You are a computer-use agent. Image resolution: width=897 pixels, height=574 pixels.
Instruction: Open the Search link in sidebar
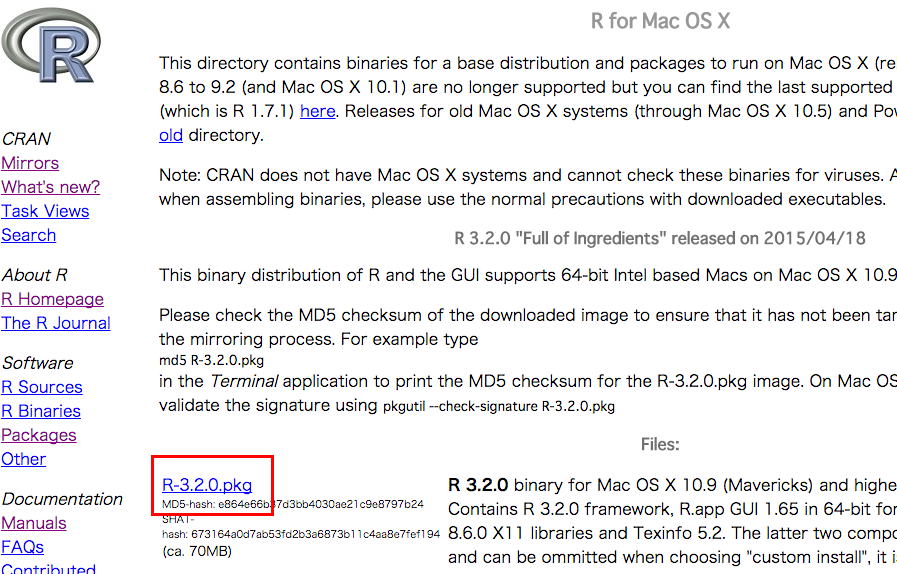click(x=29, y=235)
